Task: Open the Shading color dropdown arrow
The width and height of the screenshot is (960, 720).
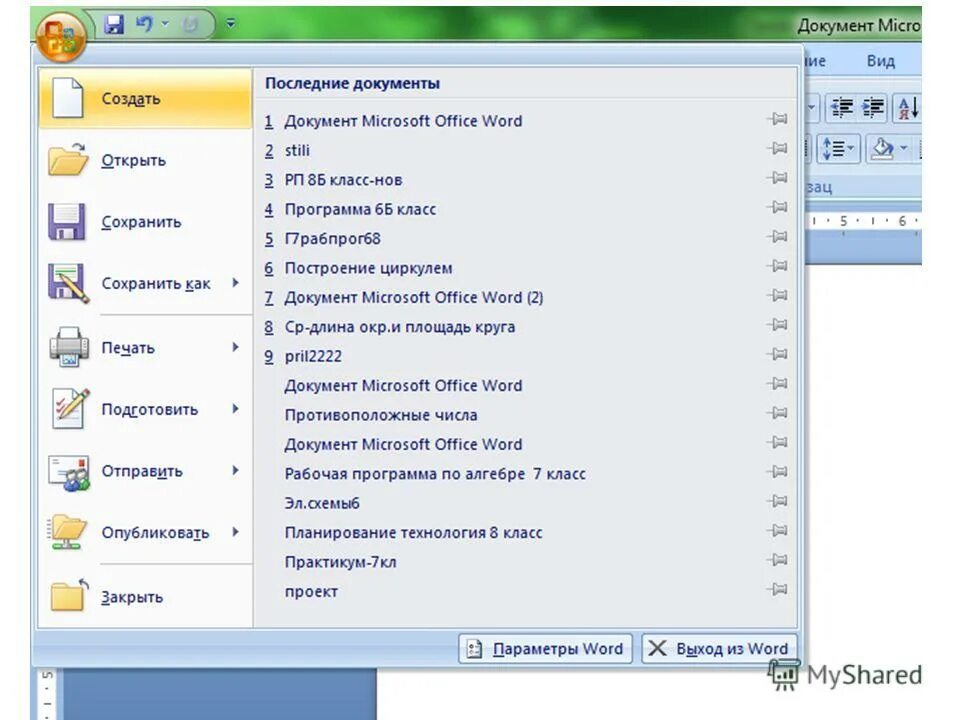Action: 903,148
